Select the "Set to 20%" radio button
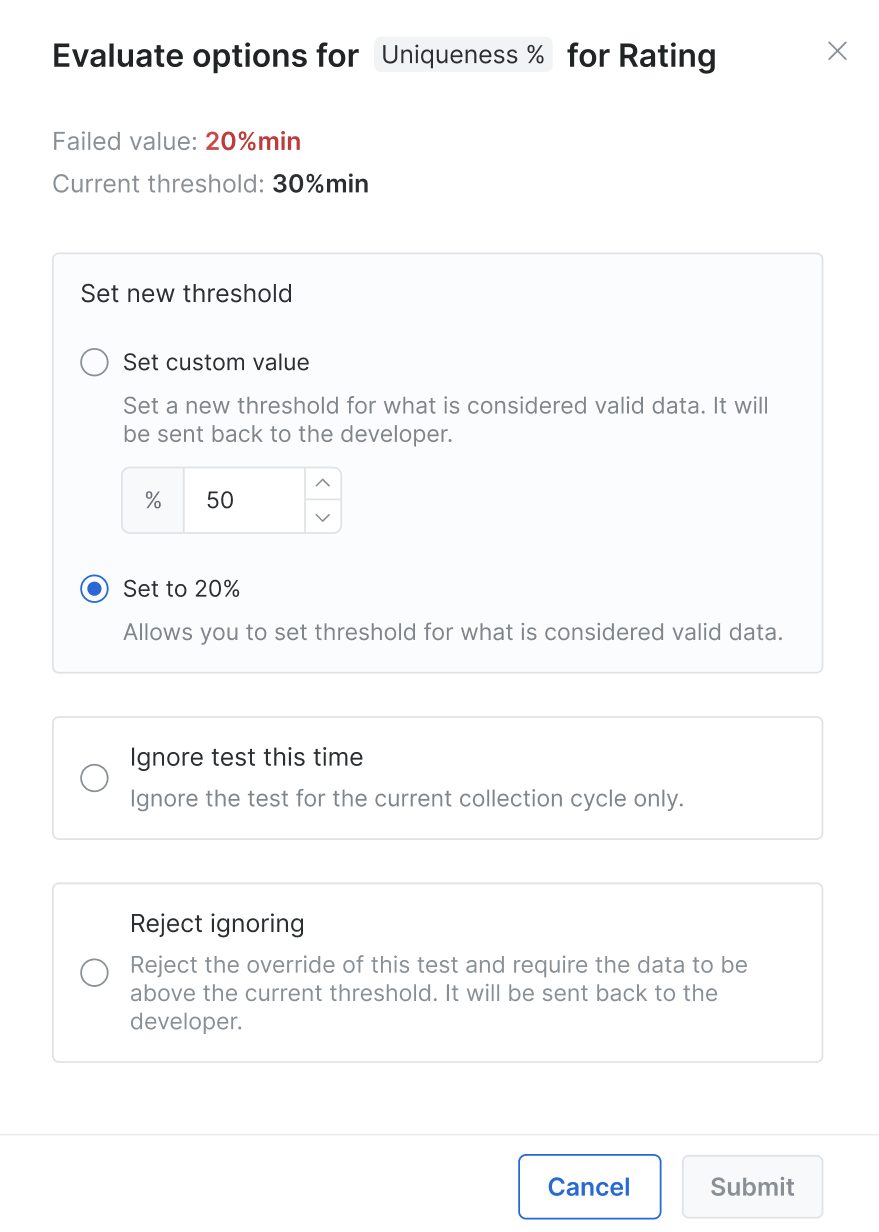This screenshot has height=1232, width=879. 94,589
